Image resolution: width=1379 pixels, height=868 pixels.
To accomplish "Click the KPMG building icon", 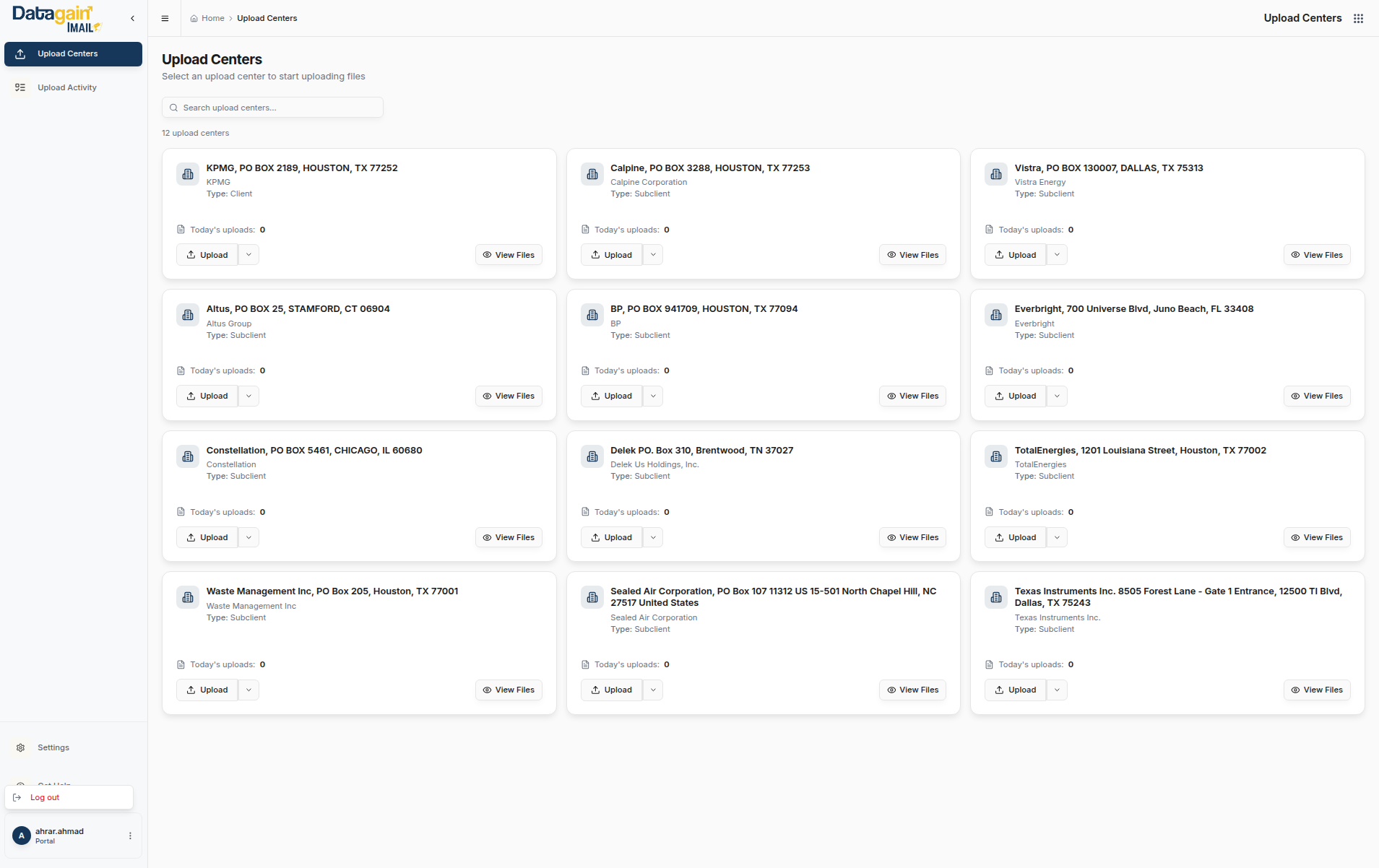I will (188, 174).
